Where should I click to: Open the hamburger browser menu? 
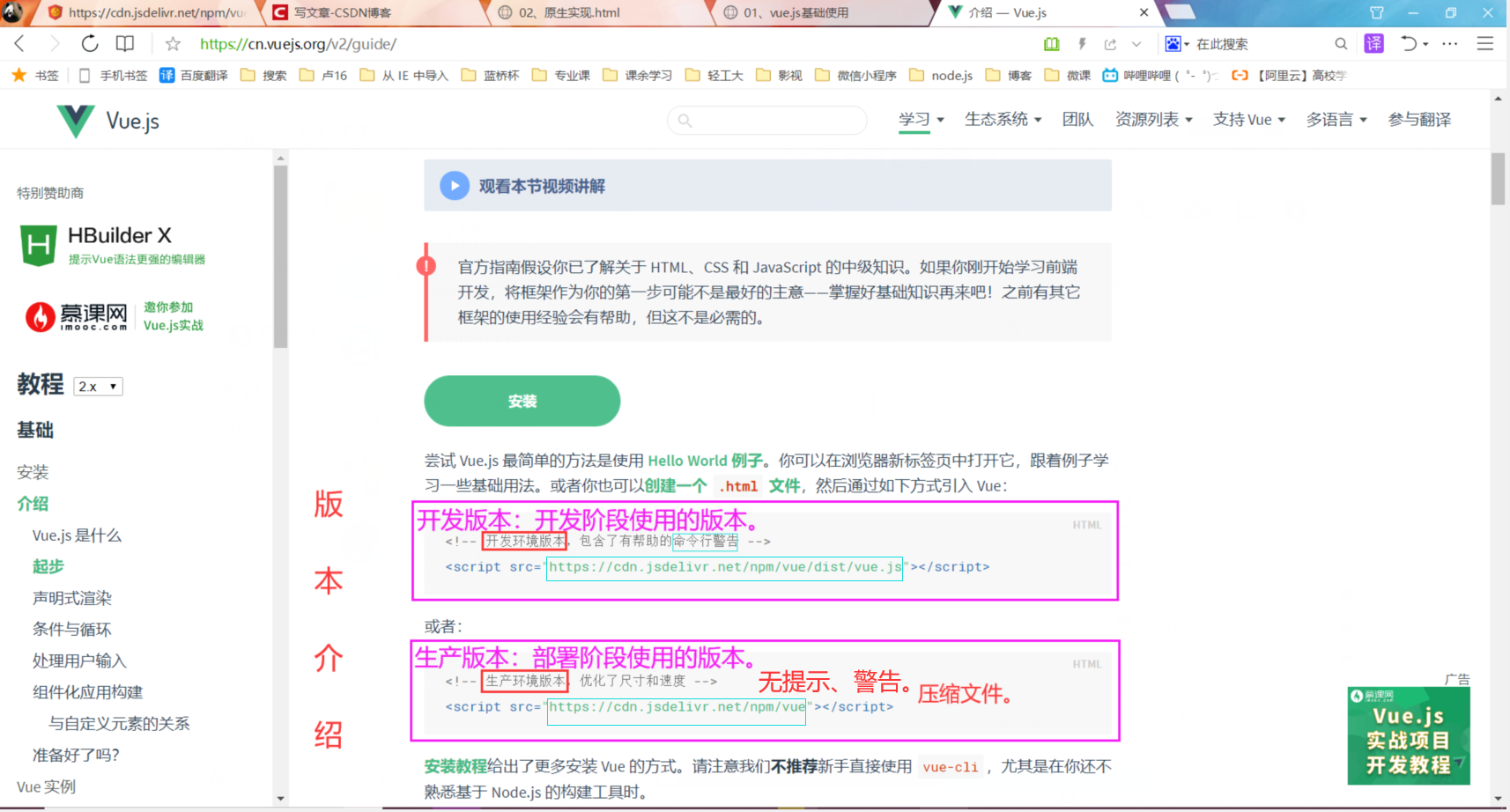click(1485, 43)
